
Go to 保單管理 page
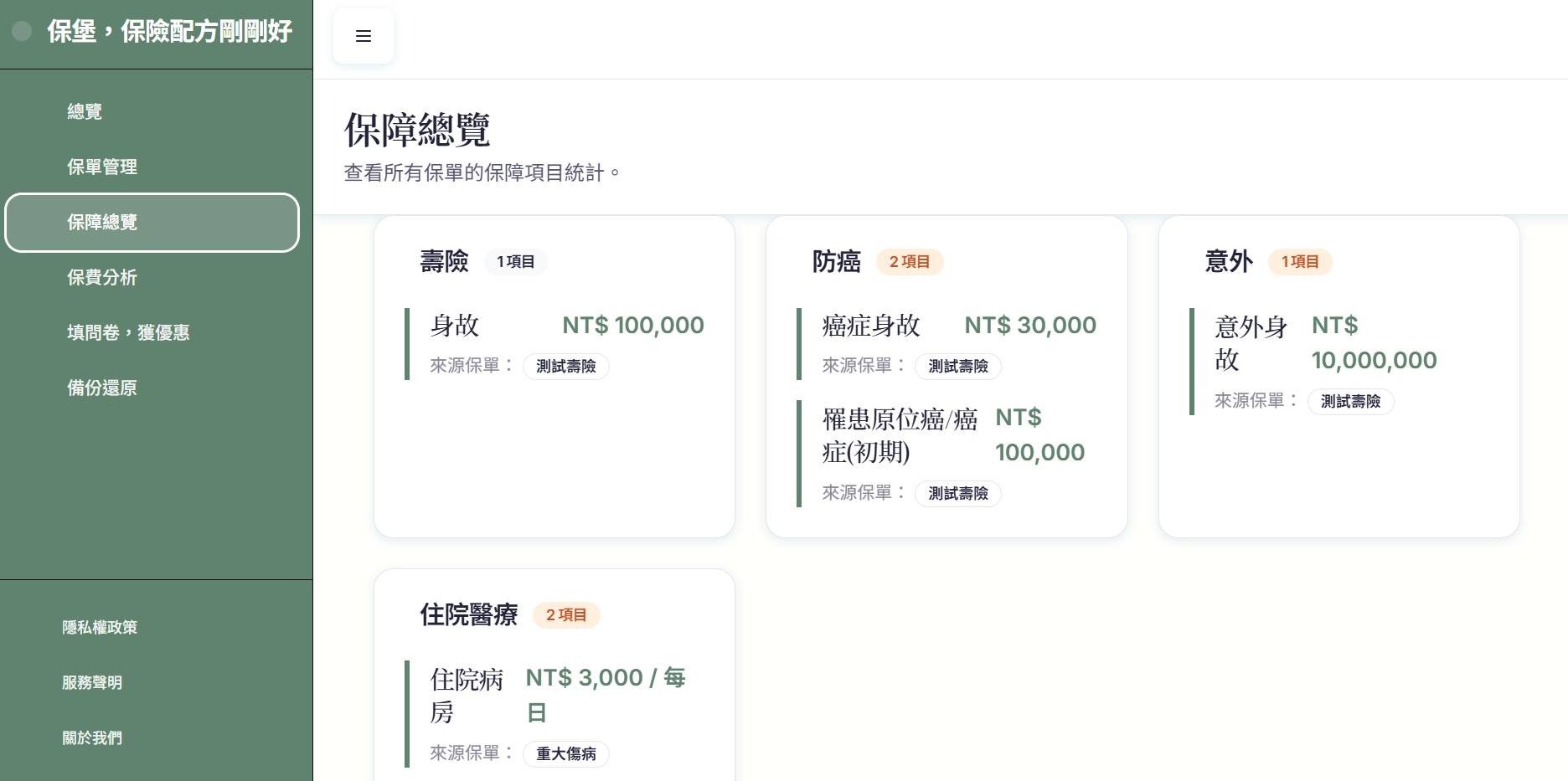click(102, 167)
